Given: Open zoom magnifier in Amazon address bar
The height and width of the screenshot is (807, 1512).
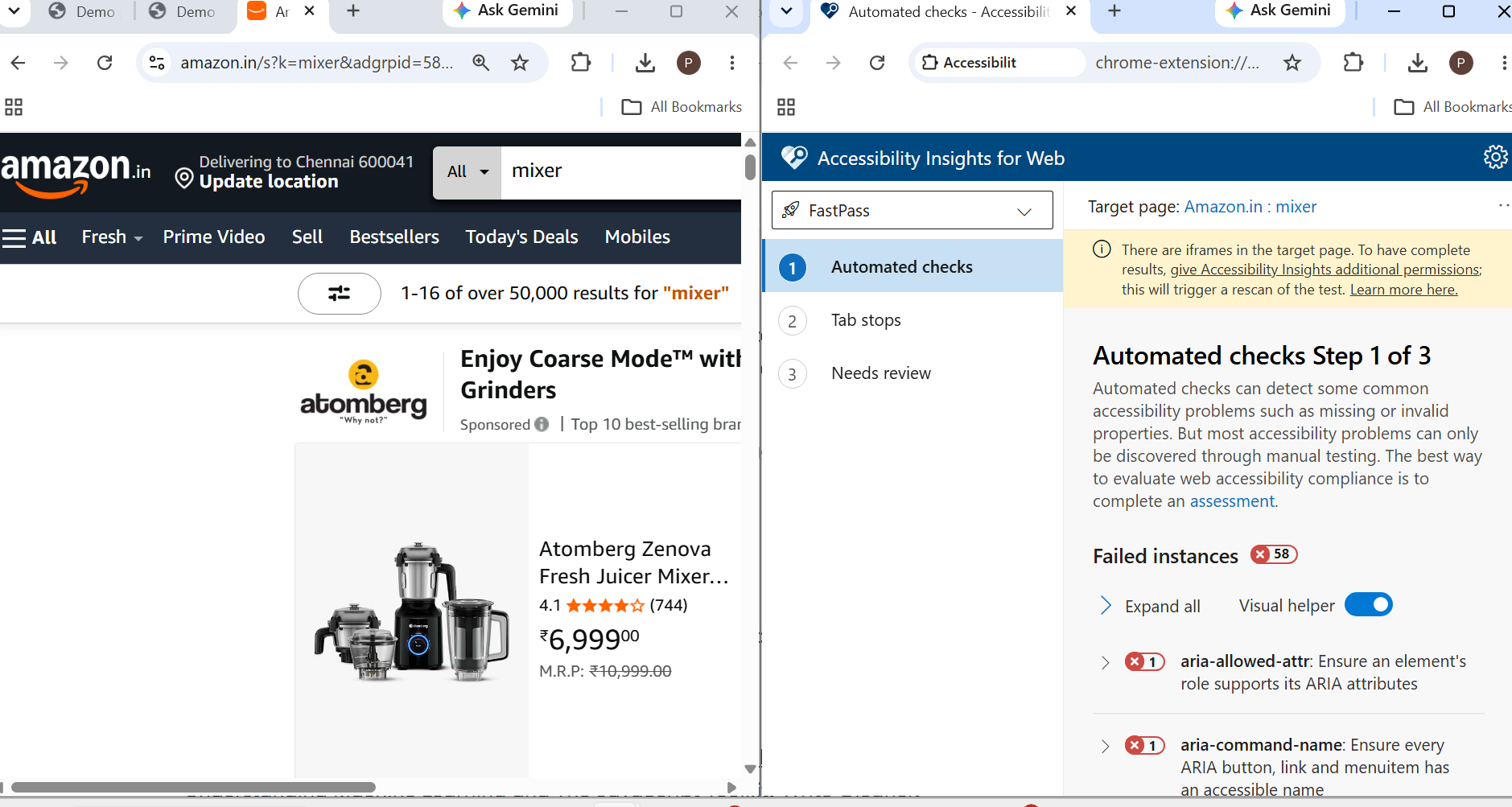Looking at the screenshot, I should click(481, 63).
